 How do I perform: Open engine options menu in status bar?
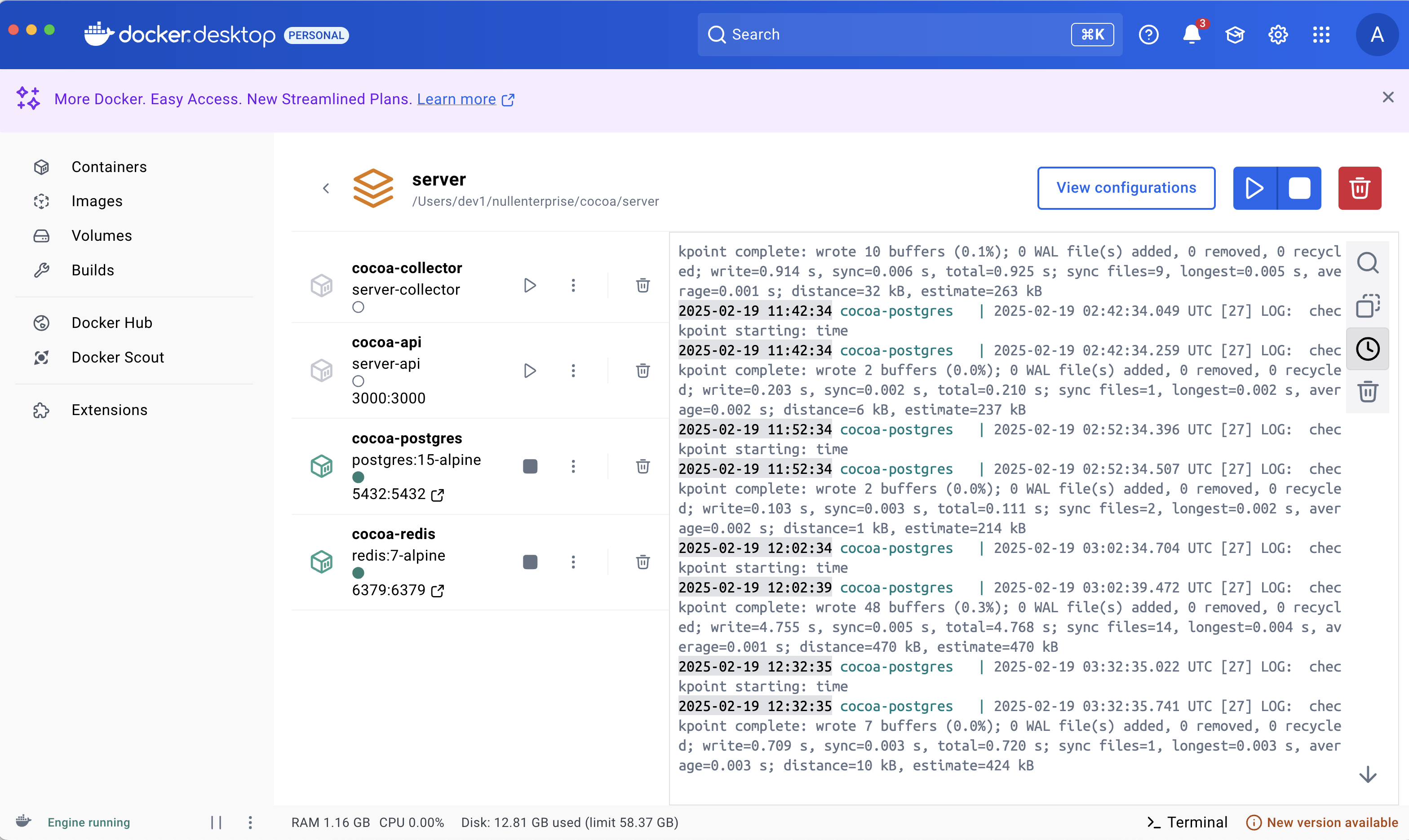click(x=250, y=822)
